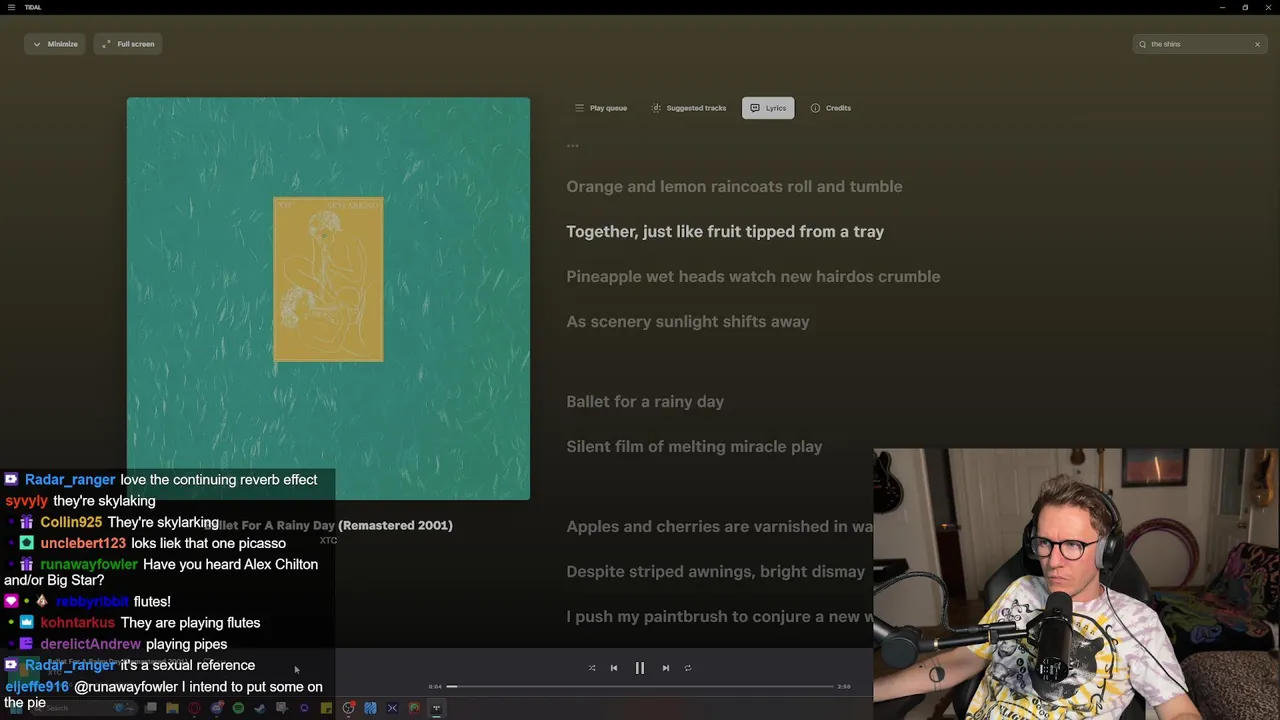Click the Credits tab info icon

click(x=815, y=108)
